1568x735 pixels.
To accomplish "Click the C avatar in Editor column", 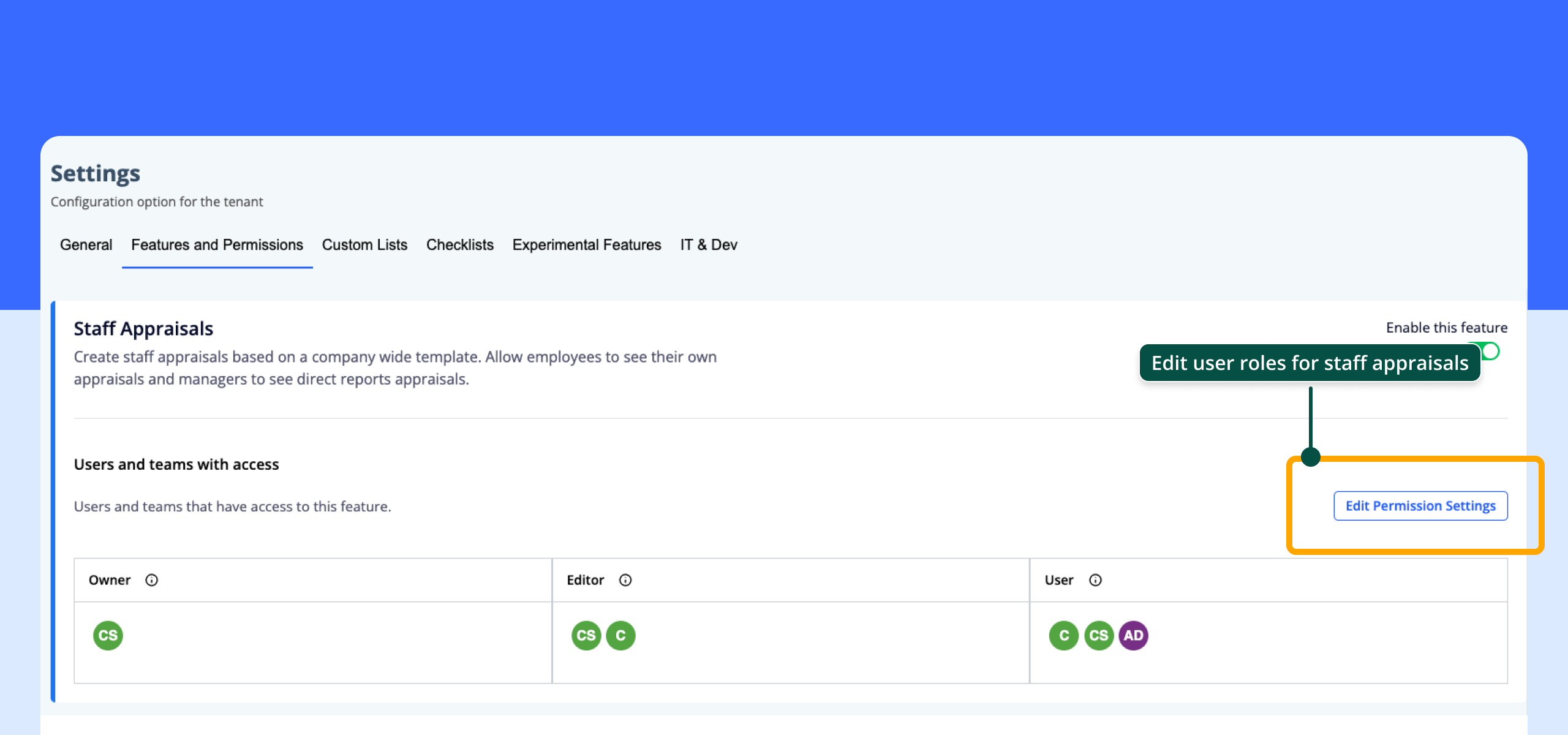I will [x=620, y=635].
